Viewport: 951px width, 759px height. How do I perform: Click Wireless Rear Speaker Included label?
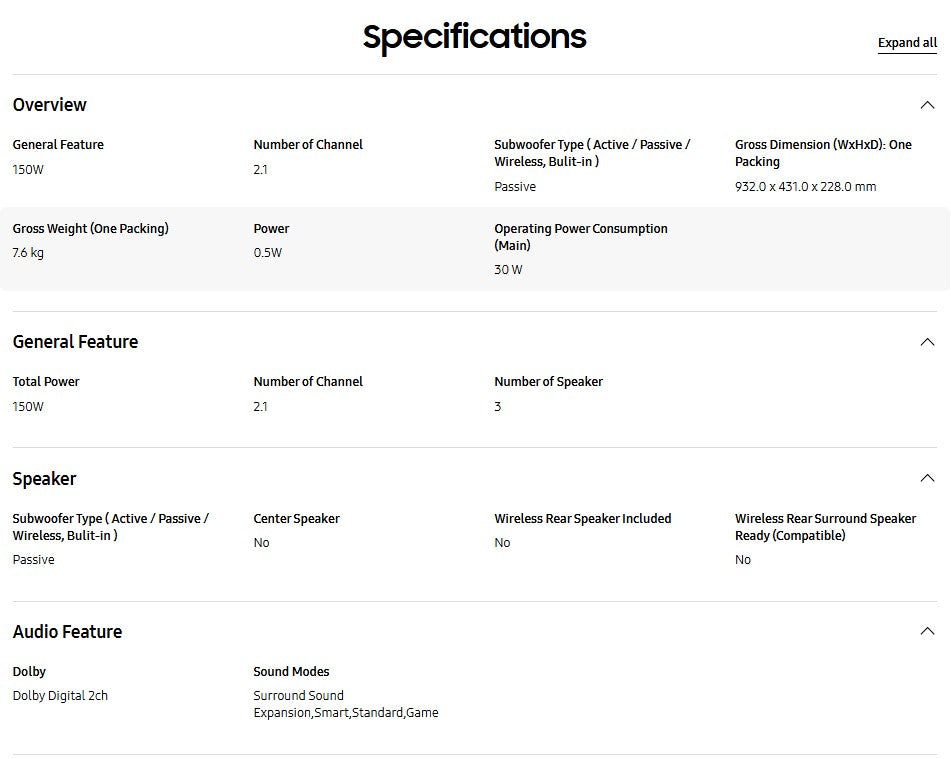(583, 519)
